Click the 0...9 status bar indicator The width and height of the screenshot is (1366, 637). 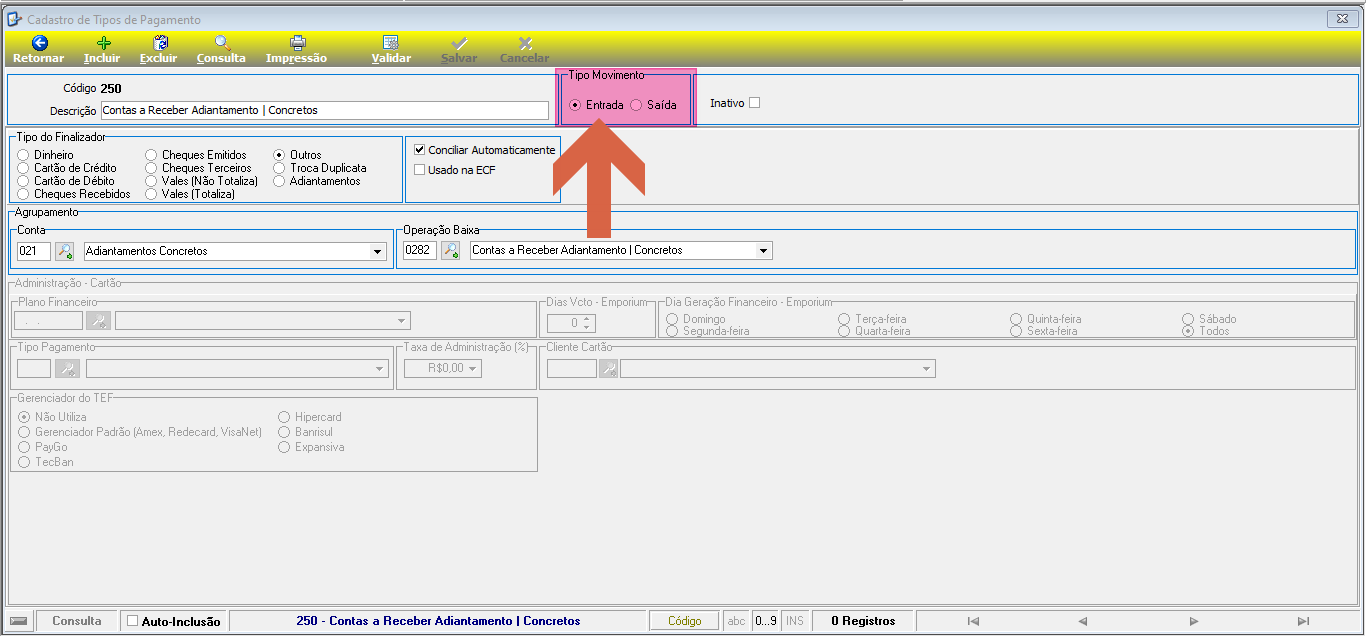(765, 621)
